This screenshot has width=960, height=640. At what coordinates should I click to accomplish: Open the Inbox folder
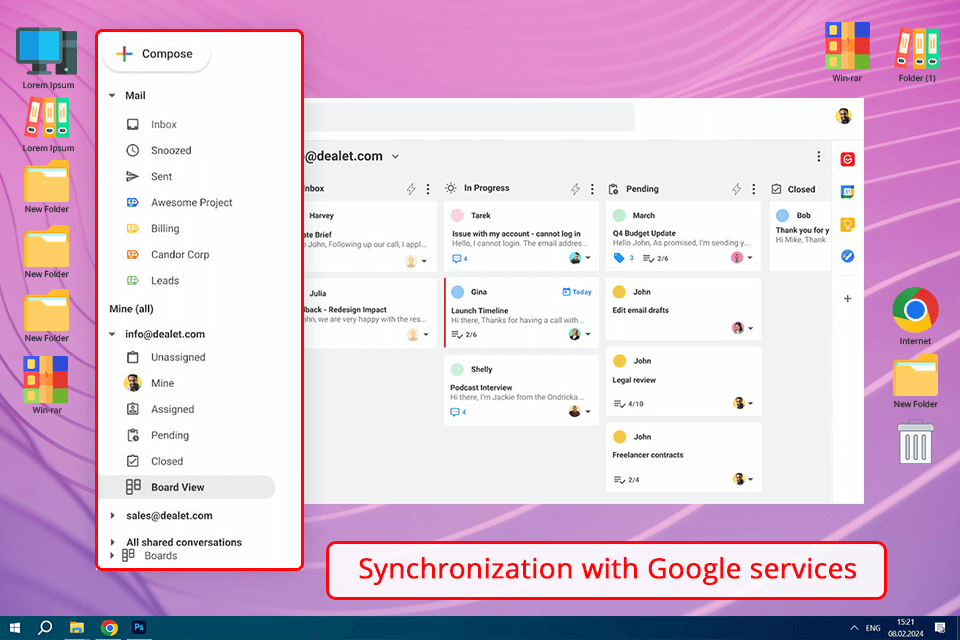click(x=163, y=124)
